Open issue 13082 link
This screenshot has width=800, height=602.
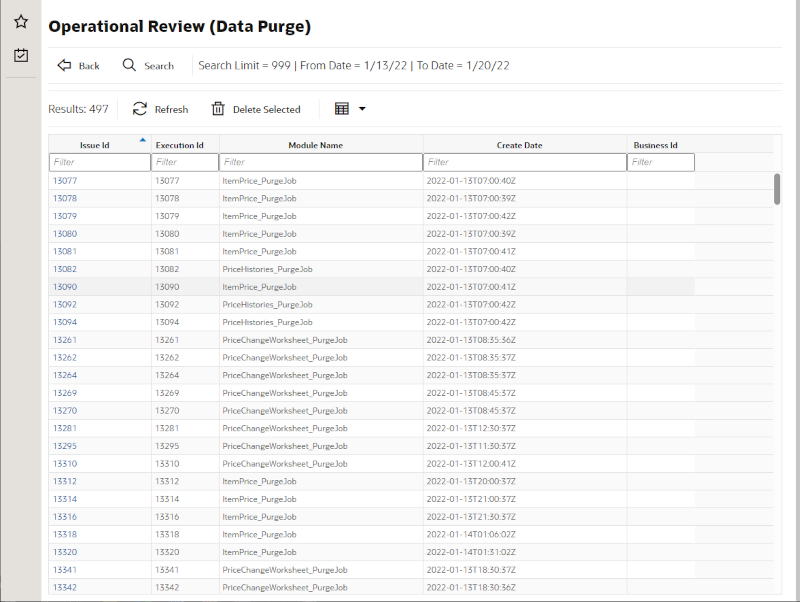65,269
